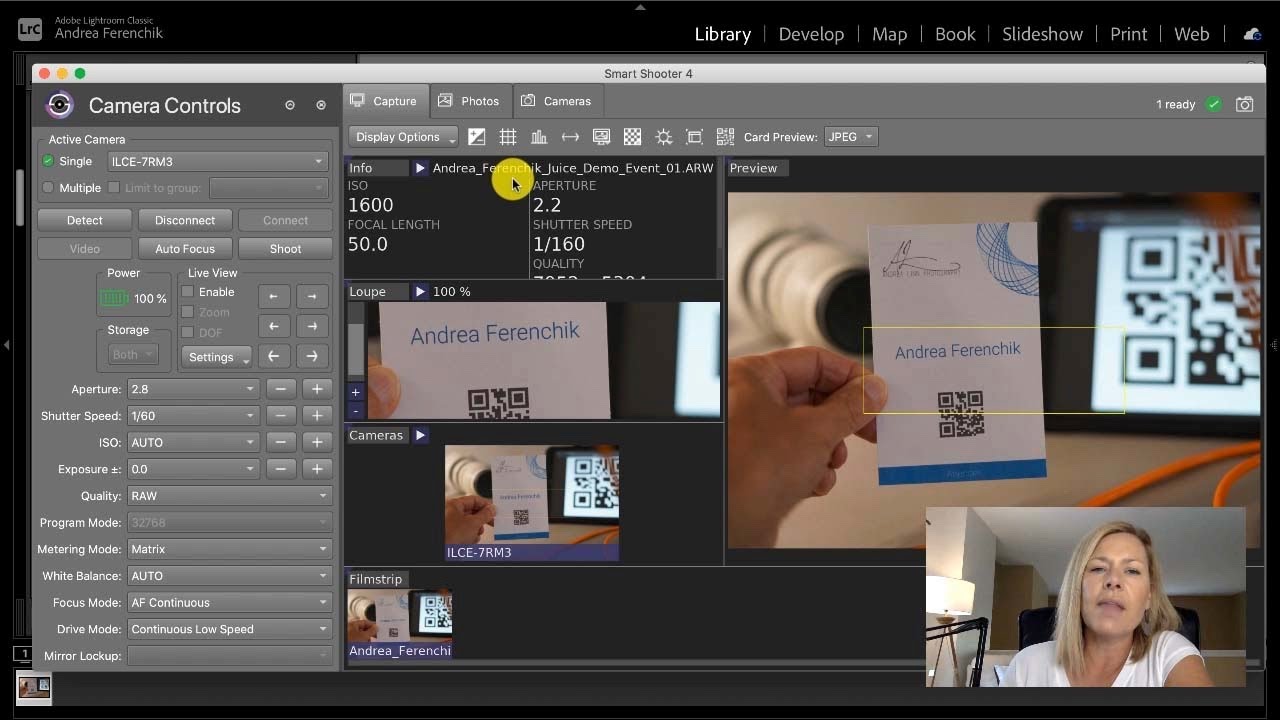
Task: Open the Card Preview JPEG dropdown
Action: click(851, 137)
